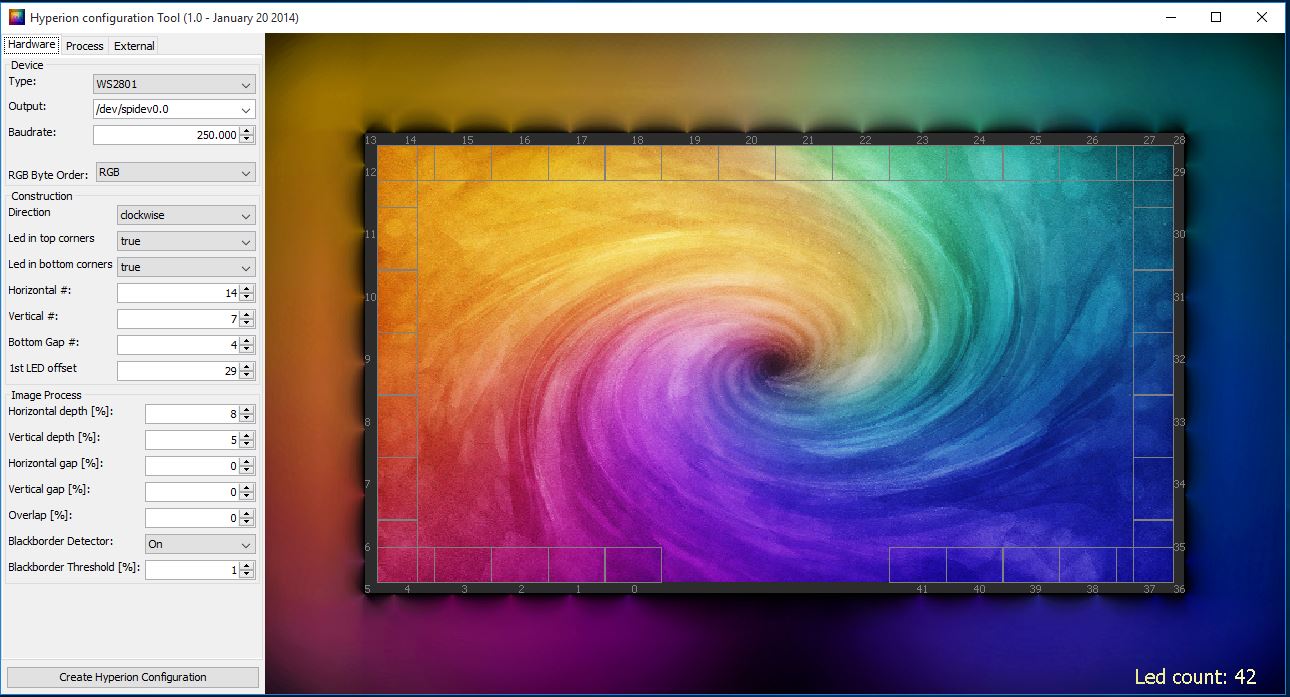Click the Hyperion app icon in title bar
Viewport: 1290px width, 697px height.
15,17
